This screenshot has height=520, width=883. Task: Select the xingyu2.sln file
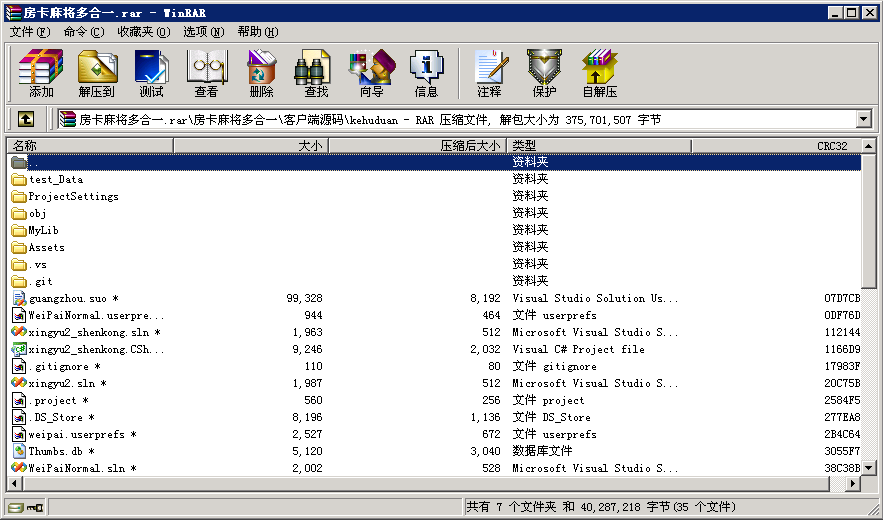click(66, 383)
